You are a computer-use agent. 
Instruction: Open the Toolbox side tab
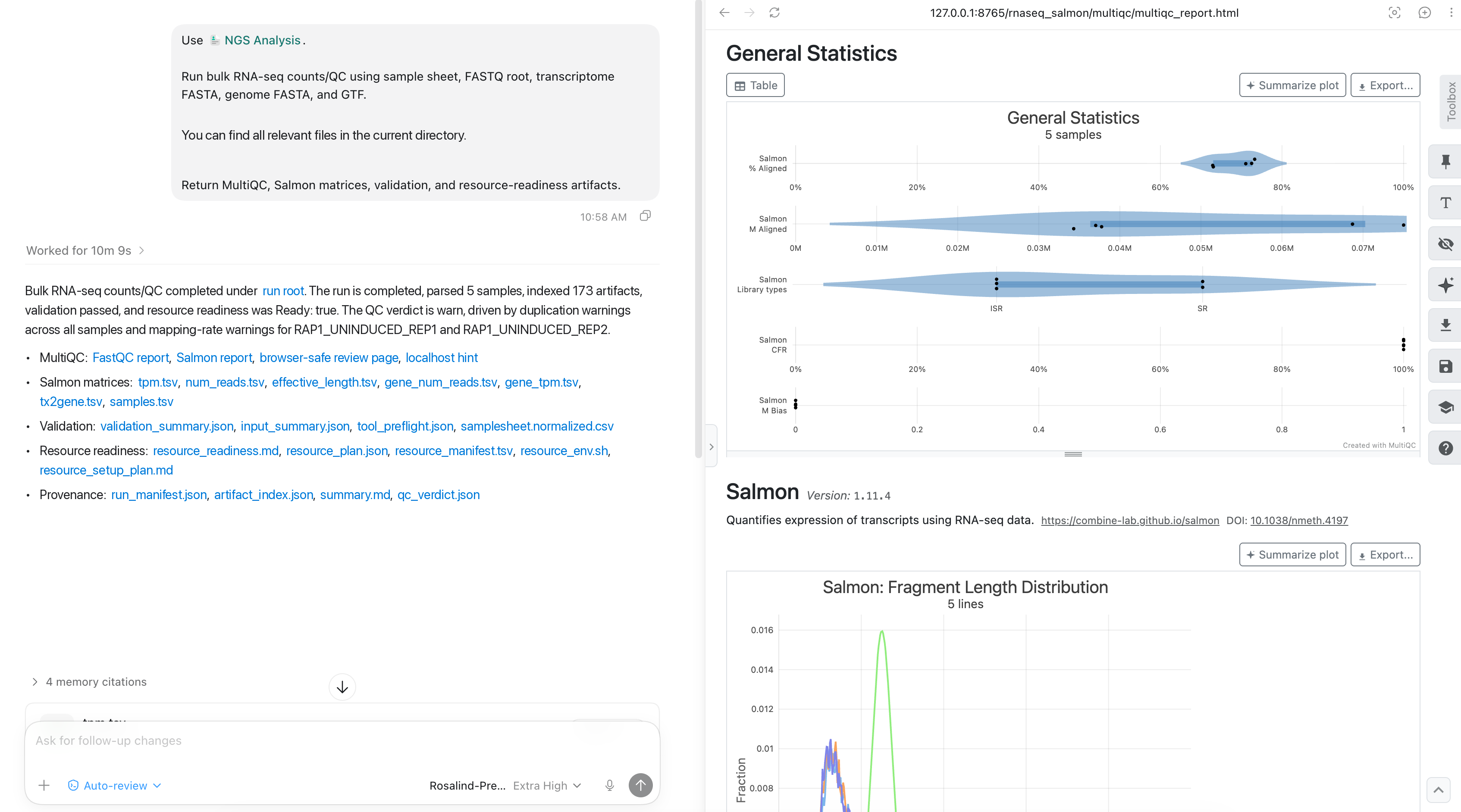1450,102
